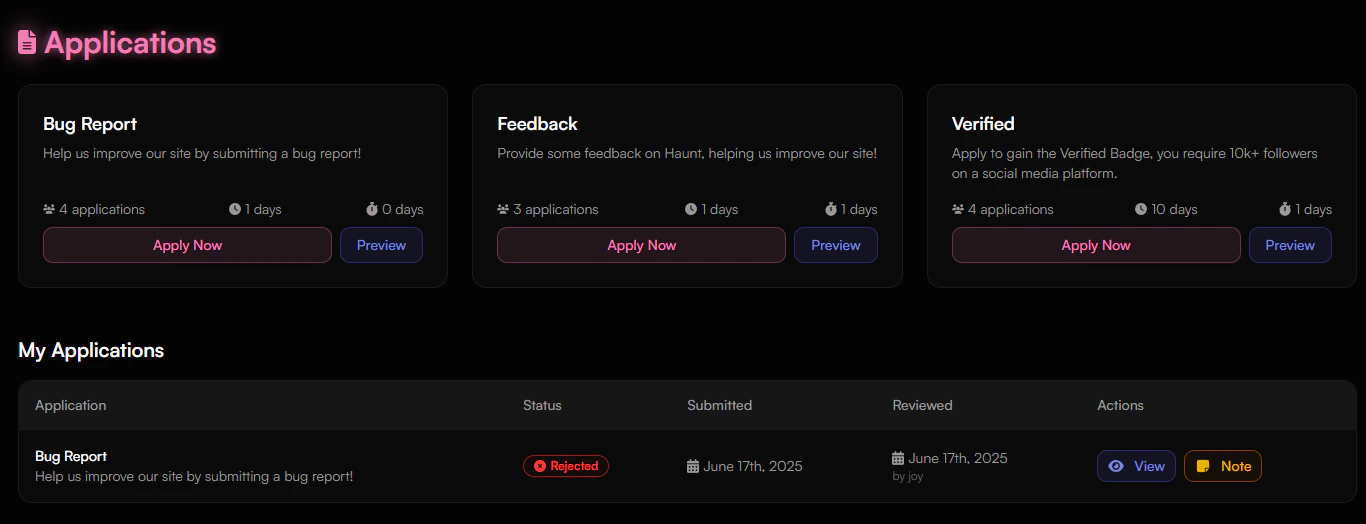Click the clock icon next to 10 days
Image resolution: width=1366 pixels, height=524 pixels.
click(1141, 209)
